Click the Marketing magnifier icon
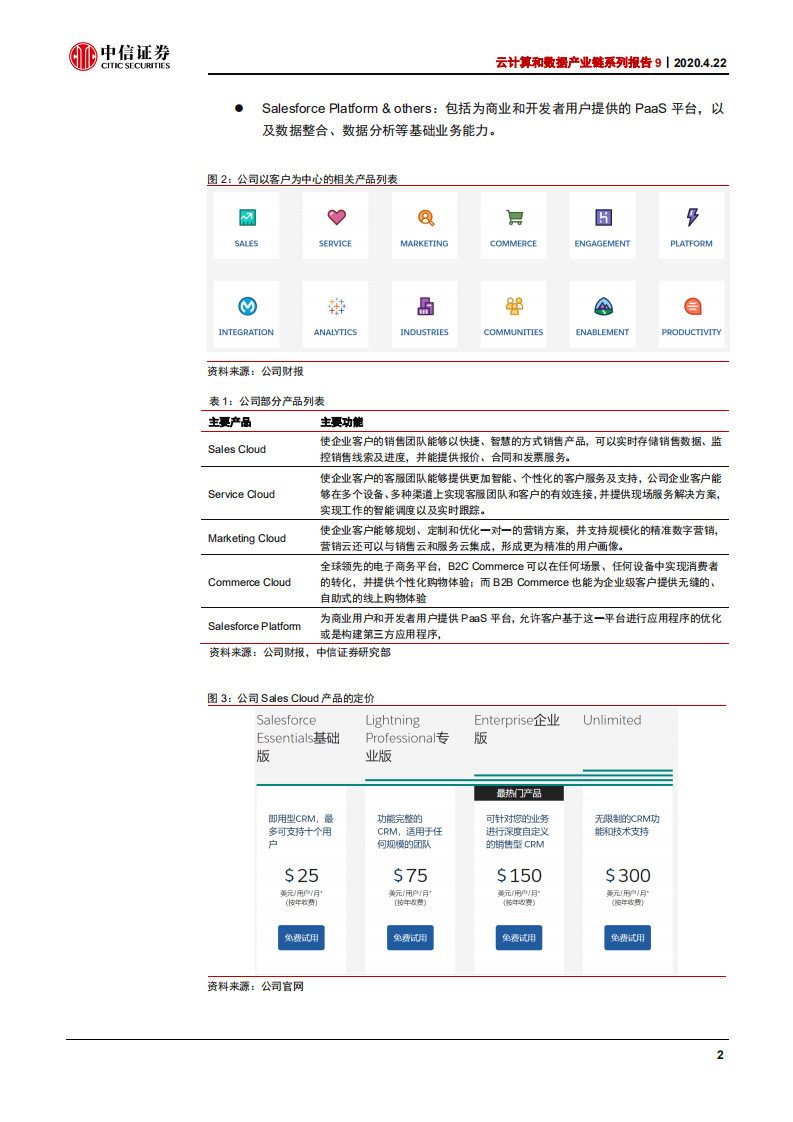This screenshot has height=1122, width=793. 426,218
